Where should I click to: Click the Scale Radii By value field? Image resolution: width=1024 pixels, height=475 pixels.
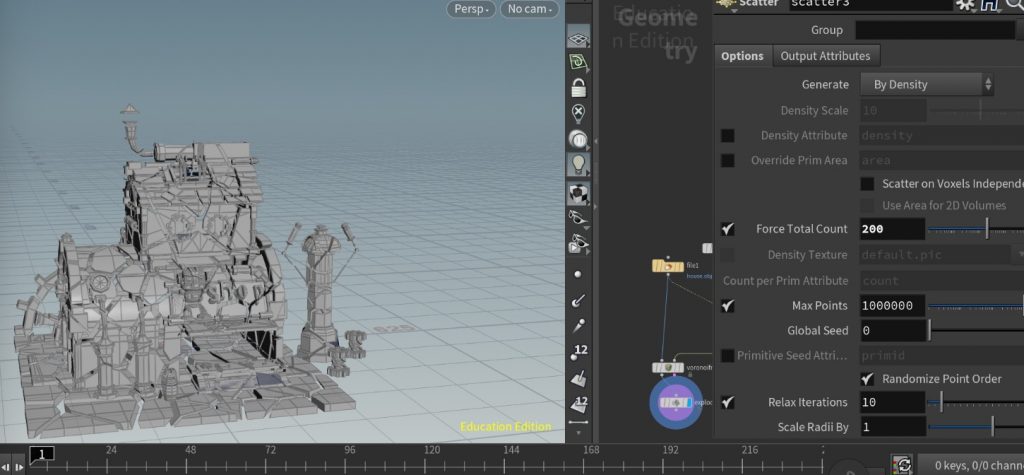(x=892, y=427)
